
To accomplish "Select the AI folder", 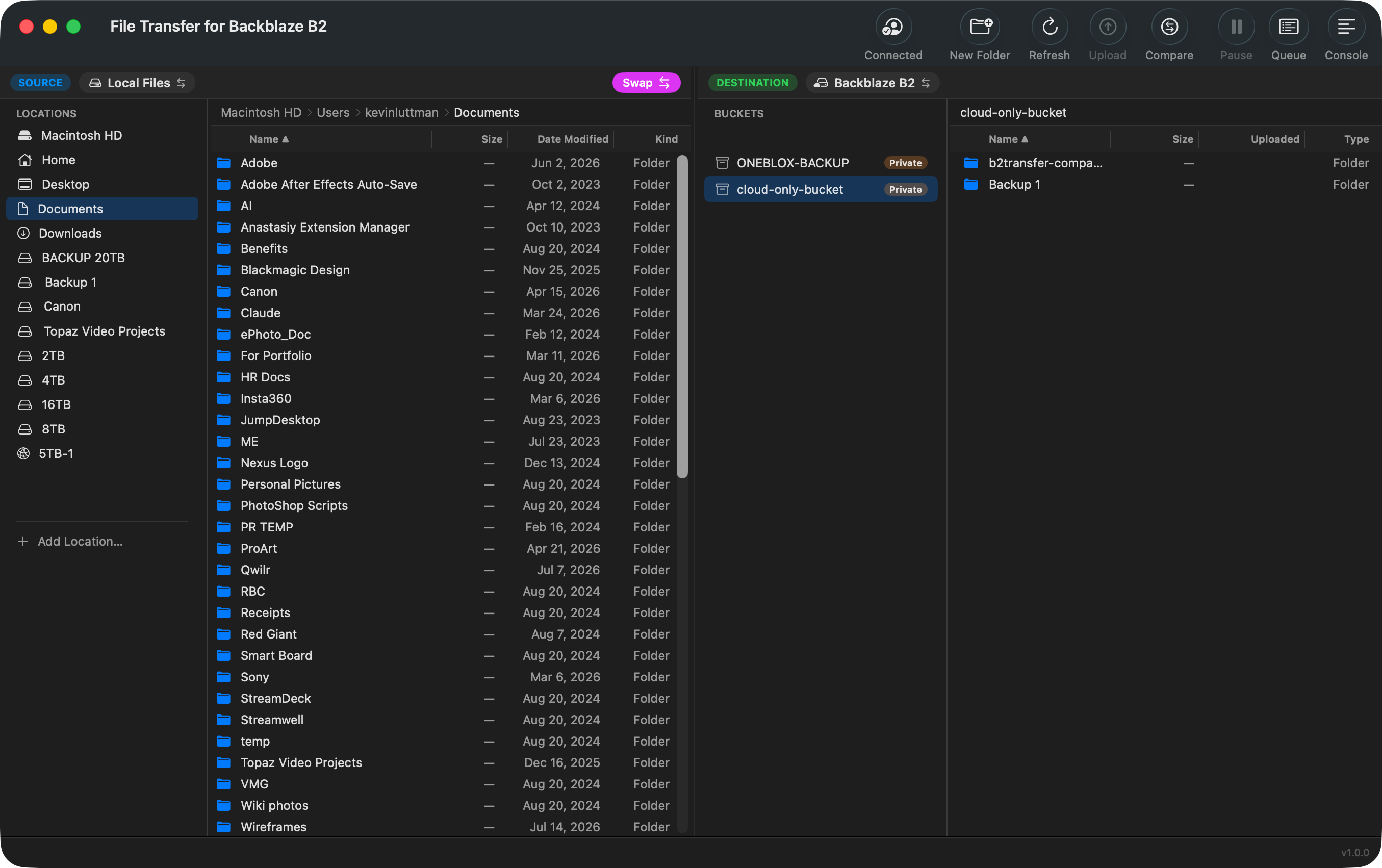I will [443, 206].
